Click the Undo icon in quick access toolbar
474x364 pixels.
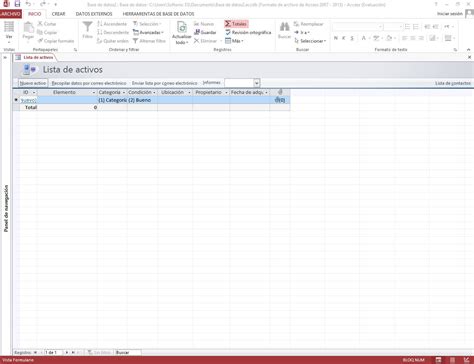click(x=29, y=4)
